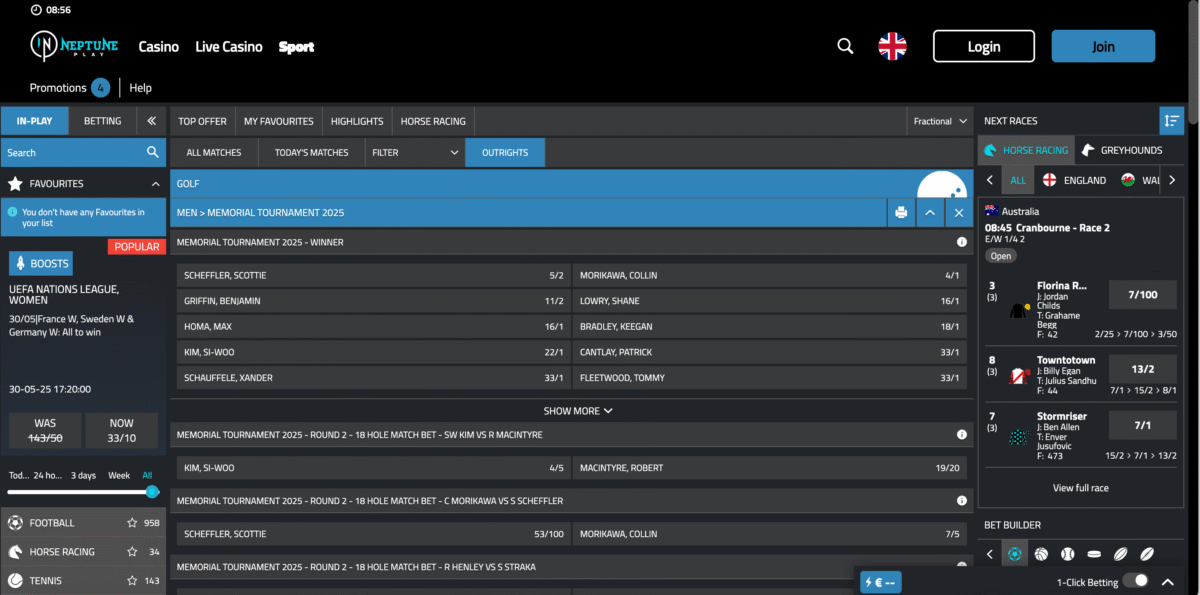Switch to the Betting tab
This screenshot has width=1200, height=595.
tap(102, 121)
